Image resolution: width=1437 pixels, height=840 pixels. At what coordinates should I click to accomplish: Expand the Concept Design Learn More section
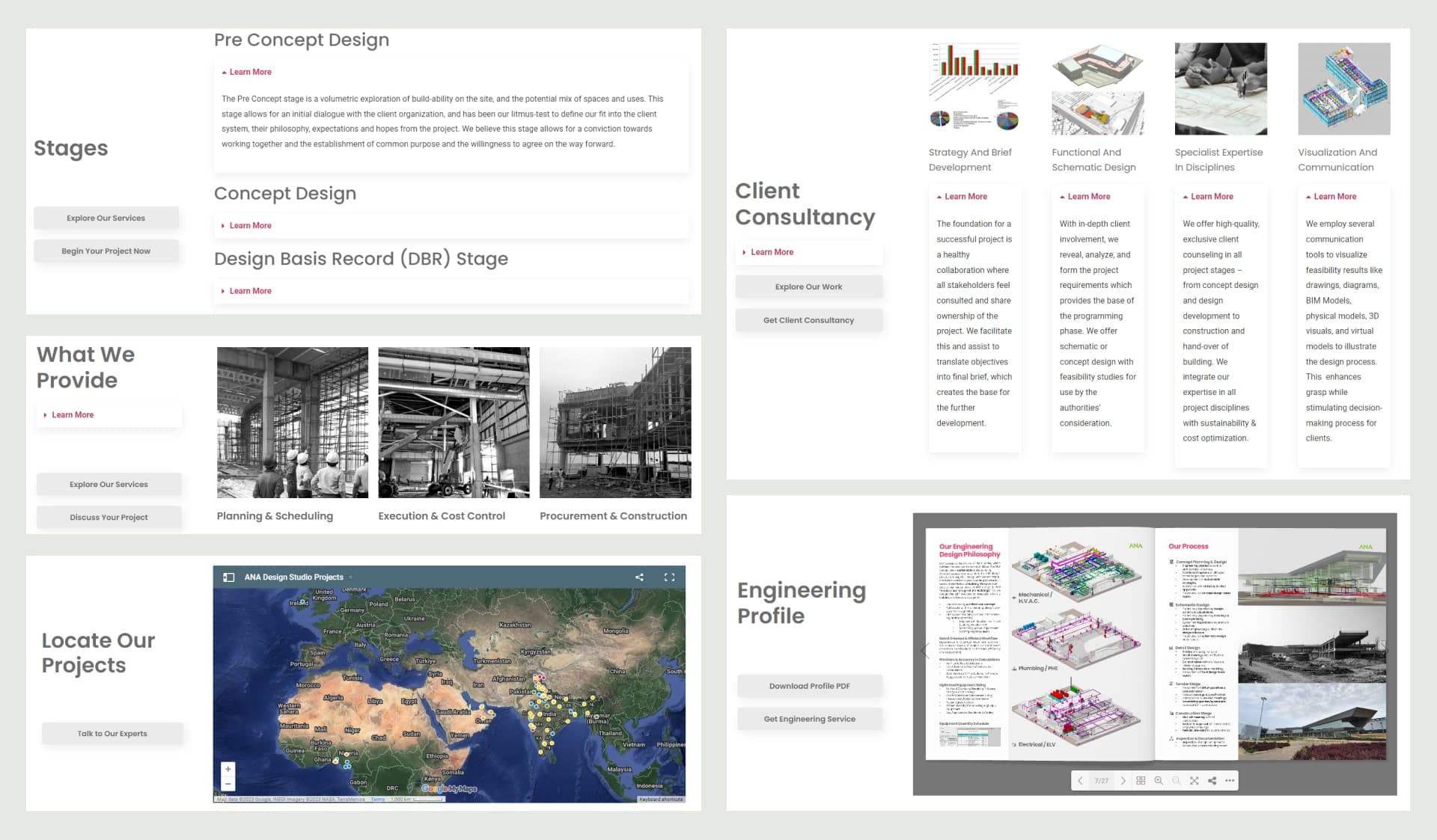(x=250, y=225)
